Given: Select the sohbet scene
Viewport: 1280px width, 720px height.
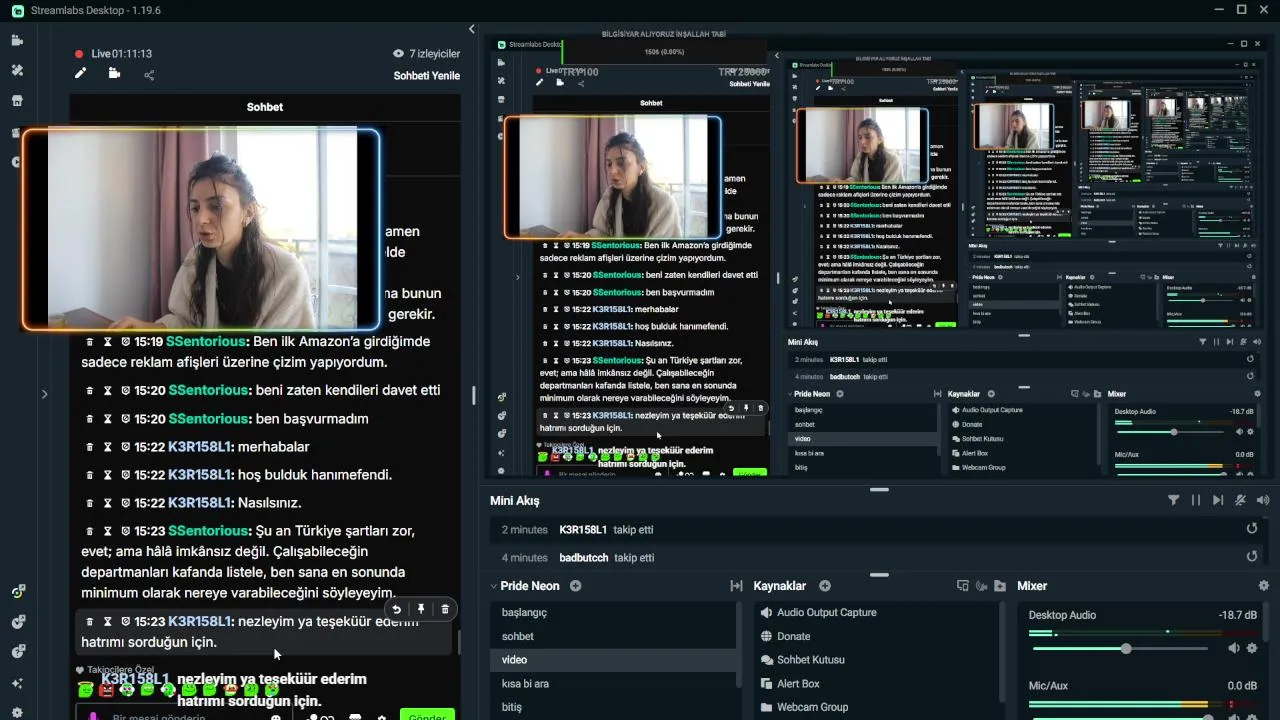Looking at the screenshot, I should tap(612, 636).
